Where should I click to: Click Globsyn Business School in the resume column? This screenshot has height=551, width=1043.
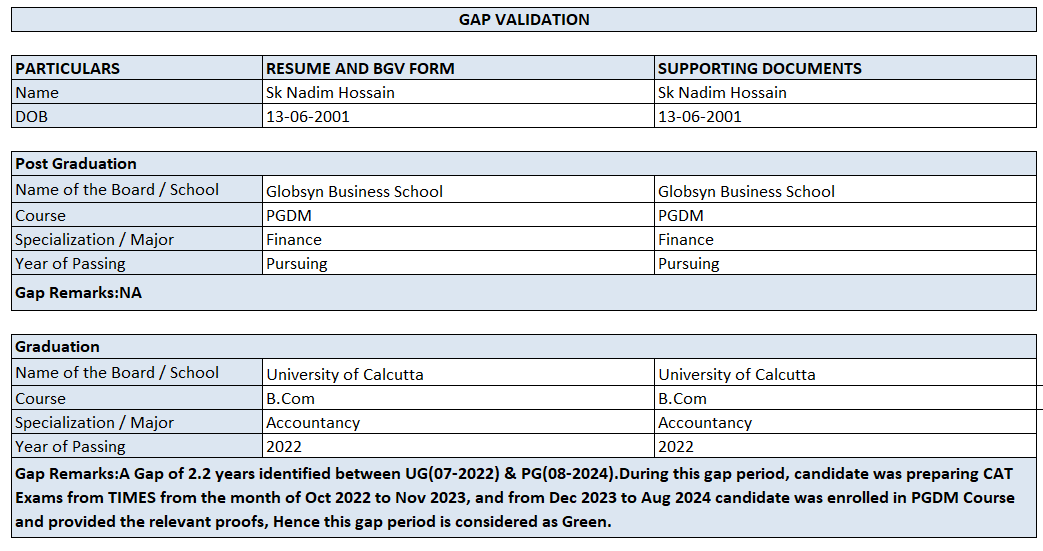(x=354, y=192)
